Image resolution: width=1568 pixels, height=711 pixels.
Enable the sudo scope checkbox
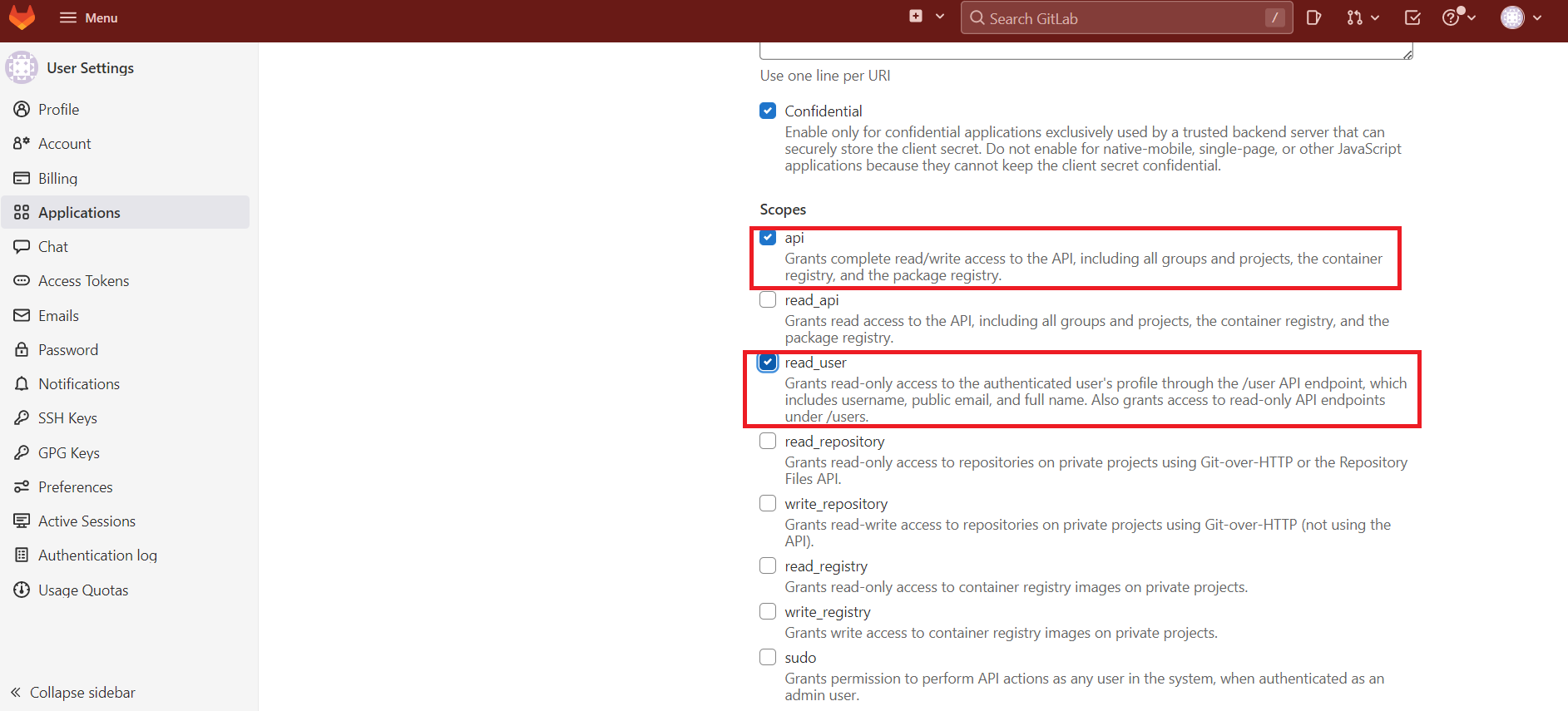click(x=768, y=658)
